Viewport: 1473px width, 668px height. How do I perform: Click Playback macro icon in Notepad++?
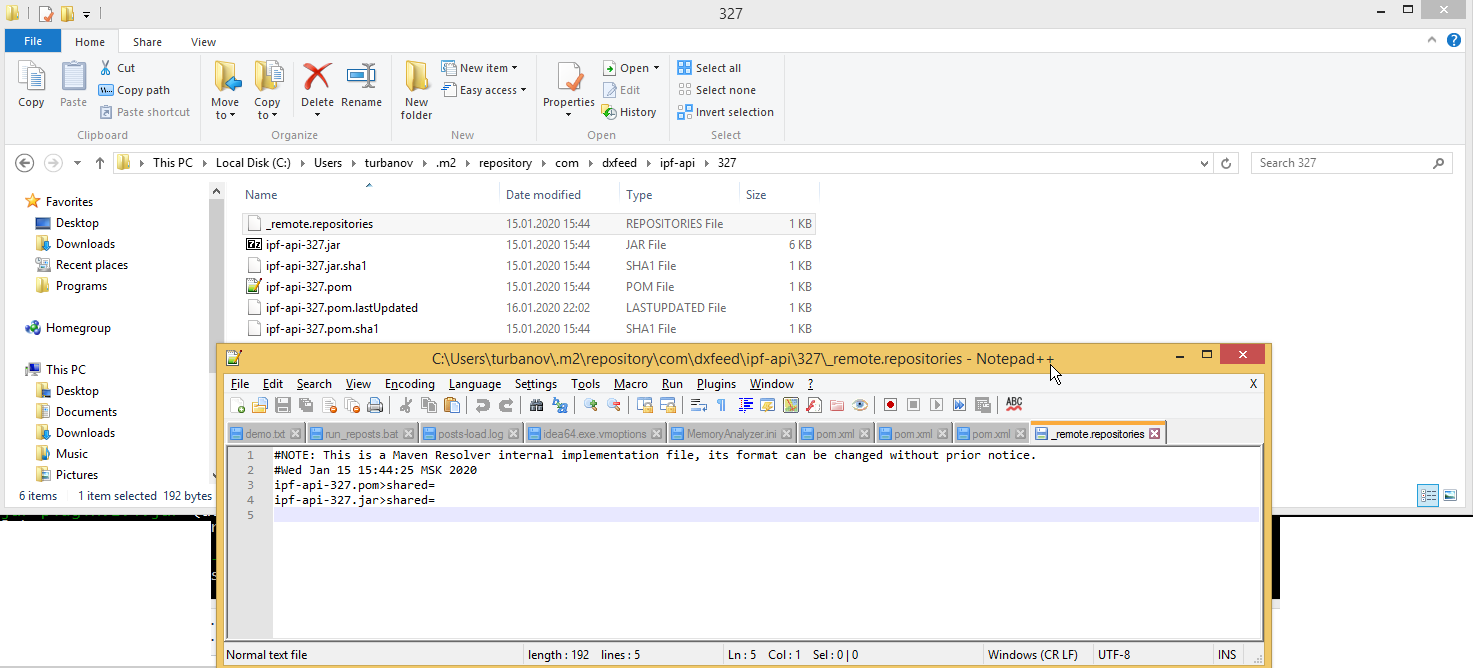point(936,405)
